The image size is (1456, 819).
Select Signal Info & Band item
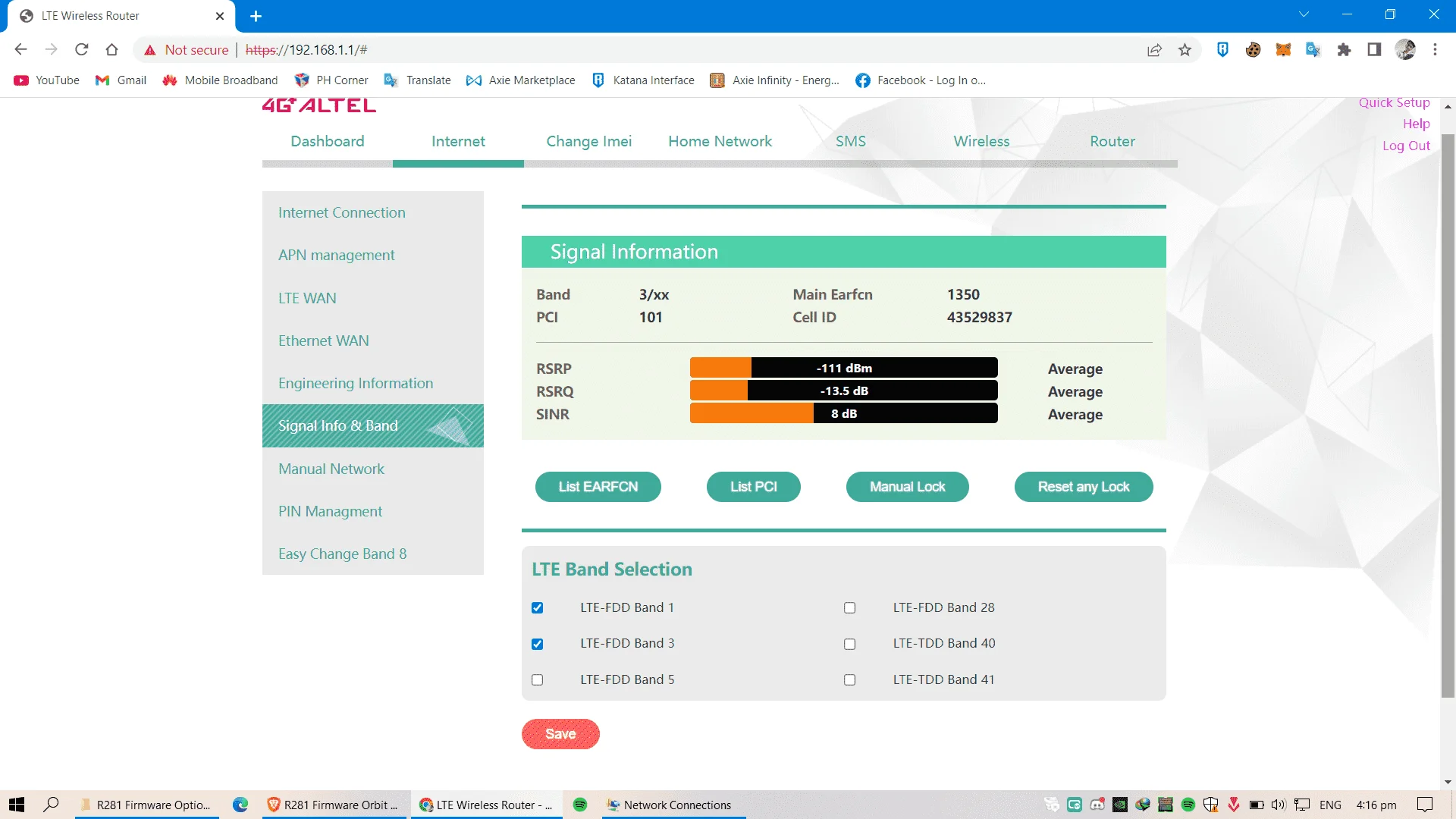coord(372,425)
